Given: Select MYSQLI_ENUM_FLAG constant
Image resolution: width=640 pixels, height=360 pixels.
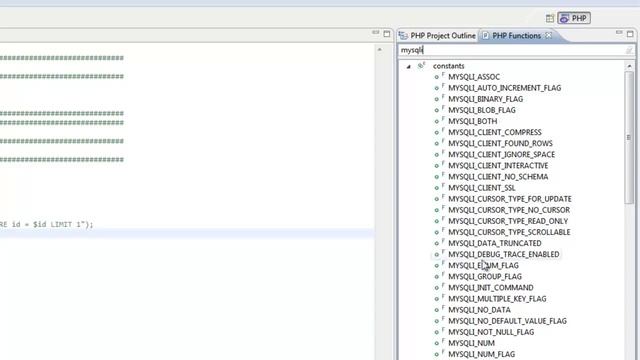Looking at the screenshot, I should point(483,265).
